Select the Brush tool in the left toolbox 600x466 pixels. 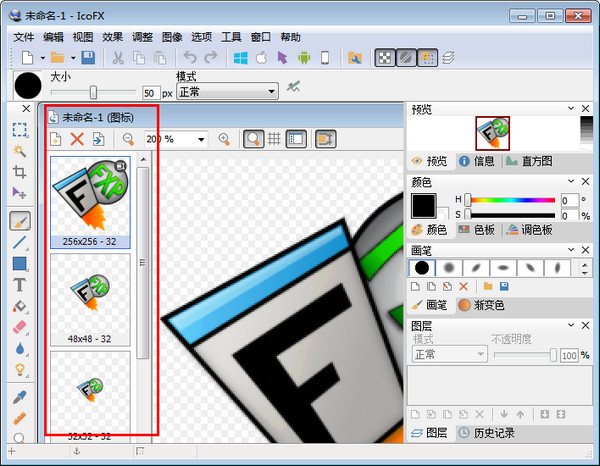pyautogui.click(x=20, y=221)
